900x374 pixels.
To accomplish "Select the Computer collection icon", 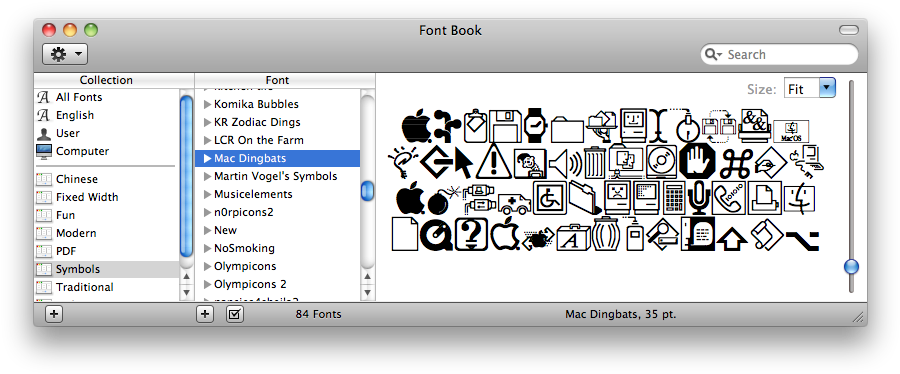I will (x=44, y=151).
